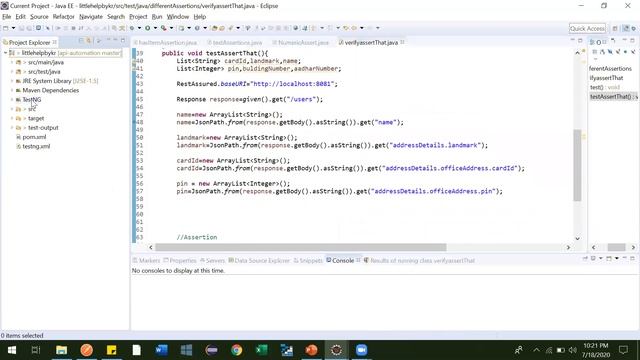The width and height of the screenshot is (640, 360).
Task: Click the editor horizontal scrollbar thumb
Action: click(x=301, y=247)
